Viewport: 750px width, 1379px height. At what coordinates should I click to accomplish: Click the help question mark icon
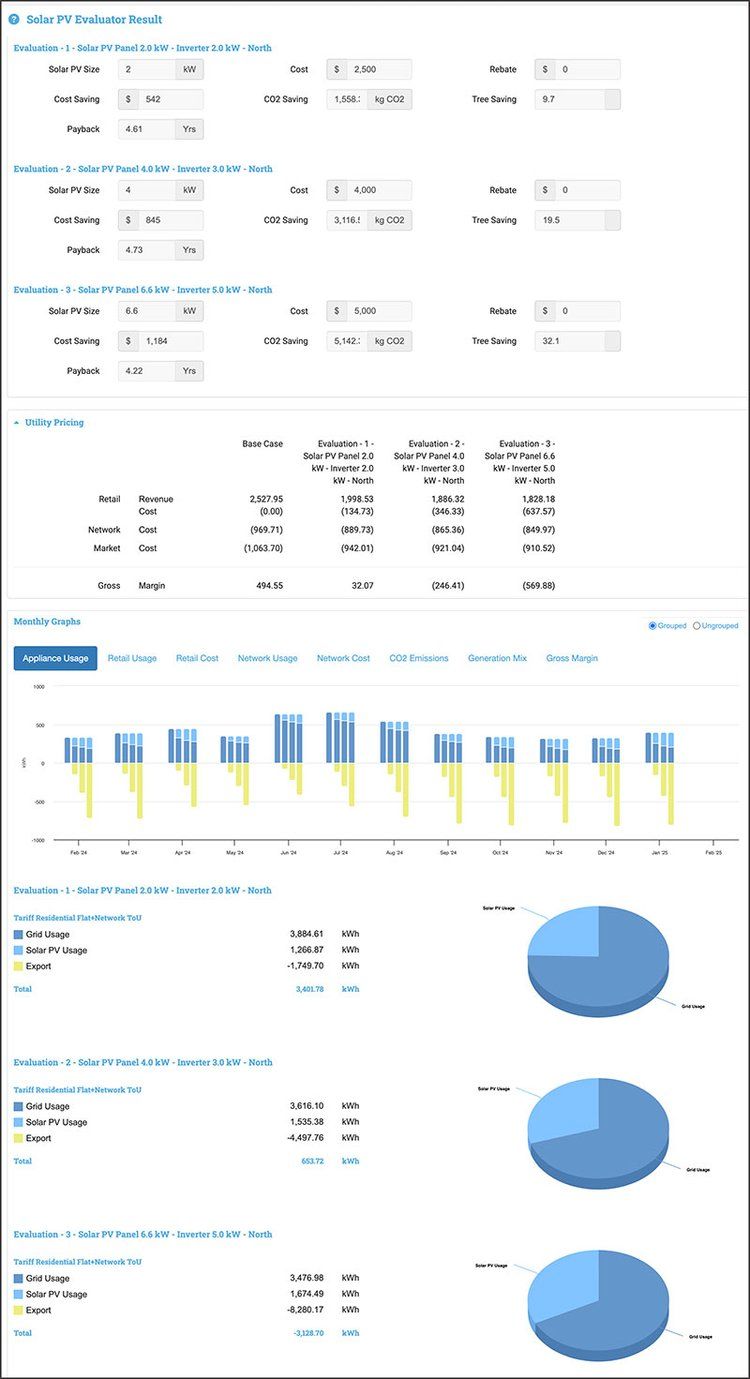point(14,19)
